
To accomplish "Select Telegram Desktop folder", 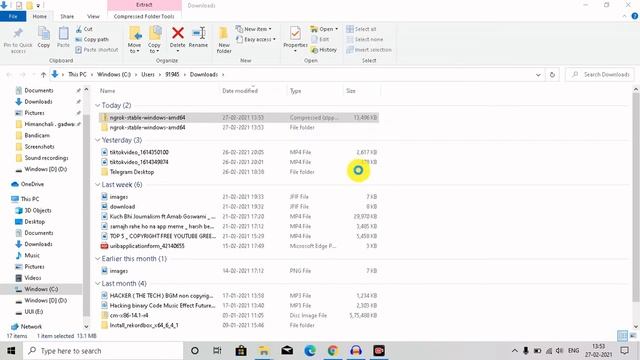I will [239, 172].
